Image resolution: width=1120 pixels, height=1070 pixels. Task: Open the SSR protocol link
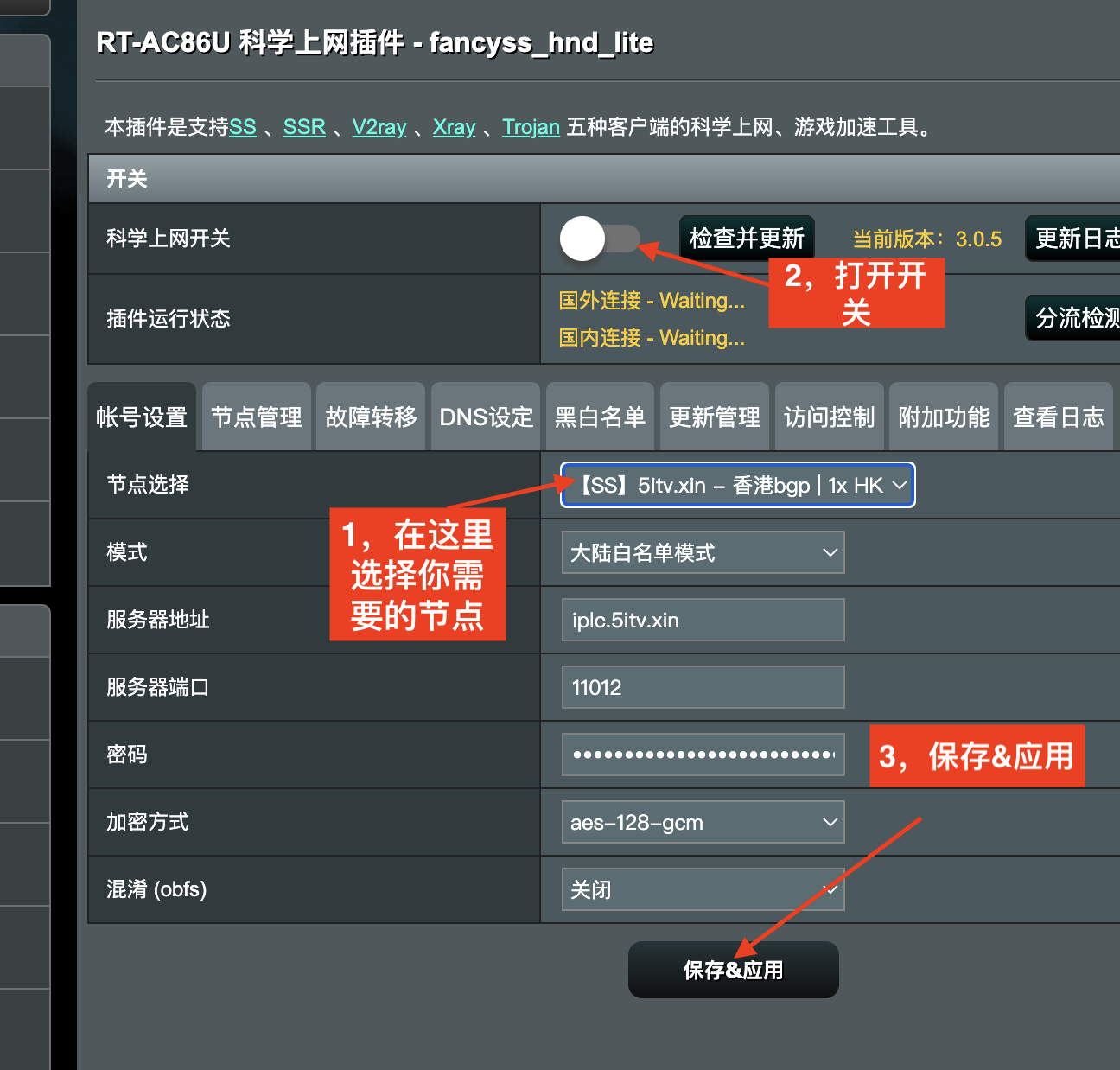point(304,127)
